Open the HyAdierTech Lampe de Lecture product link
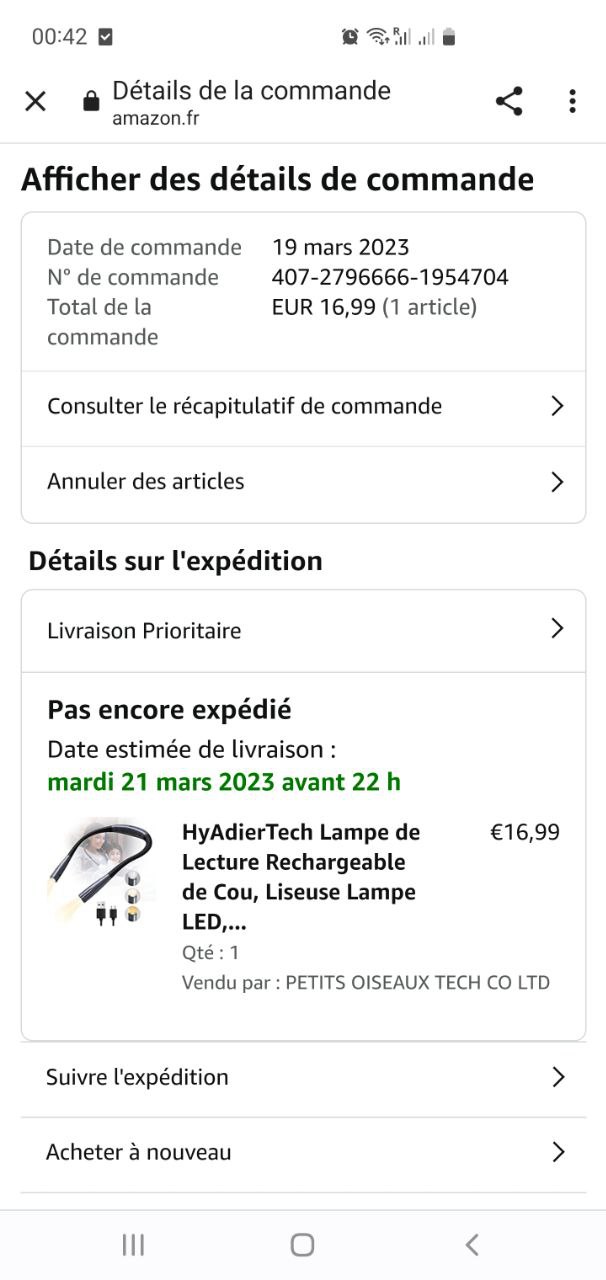This screenshot has width=606, height=1280. [x=301, y=876]
